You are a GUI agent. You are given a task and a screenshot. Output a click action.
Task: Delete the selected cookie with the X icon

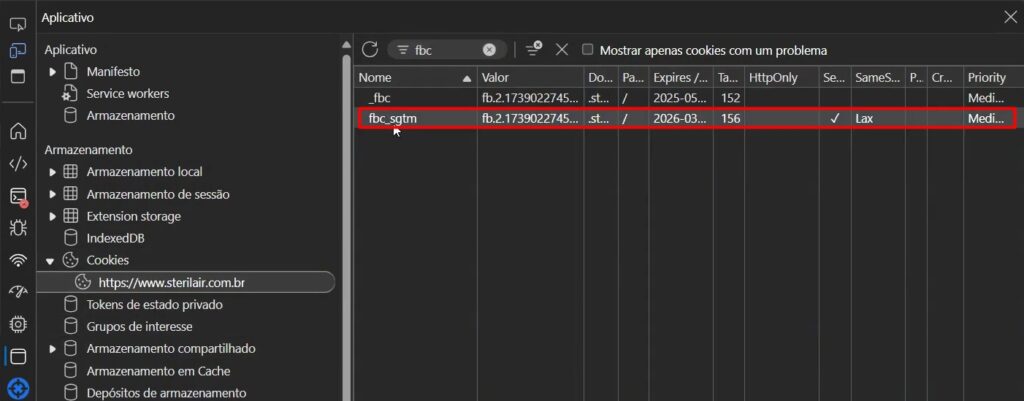click(x=562, y=50)
